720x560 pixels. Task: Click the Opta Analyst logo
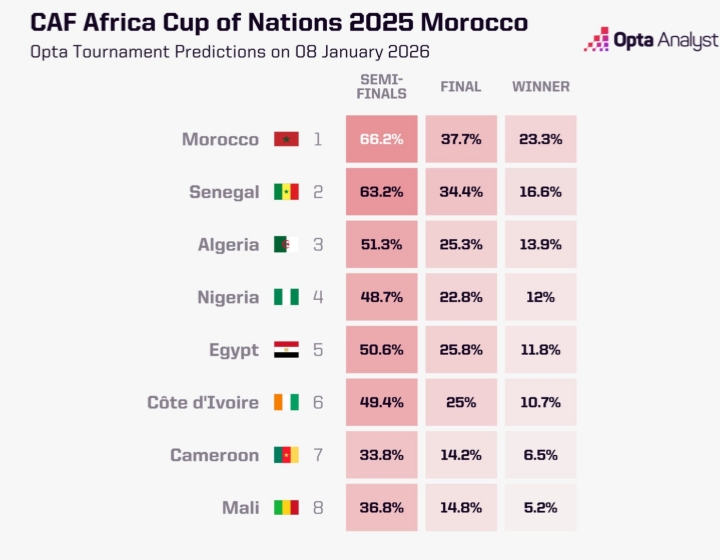(651, 40)
